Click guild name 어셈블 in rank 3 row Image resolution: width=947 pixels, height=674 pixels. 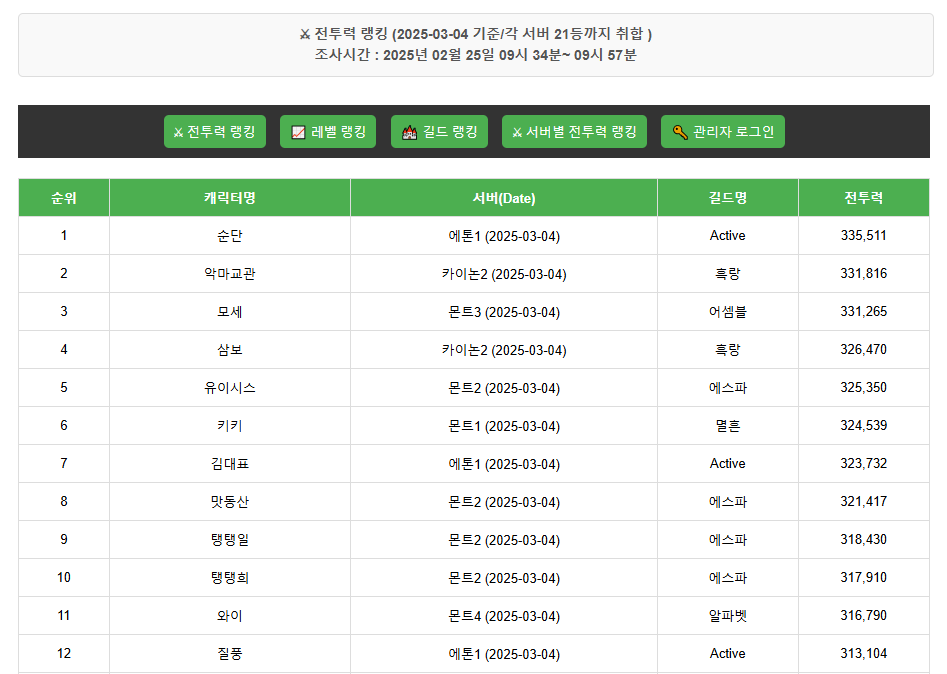tap(728, 312)
